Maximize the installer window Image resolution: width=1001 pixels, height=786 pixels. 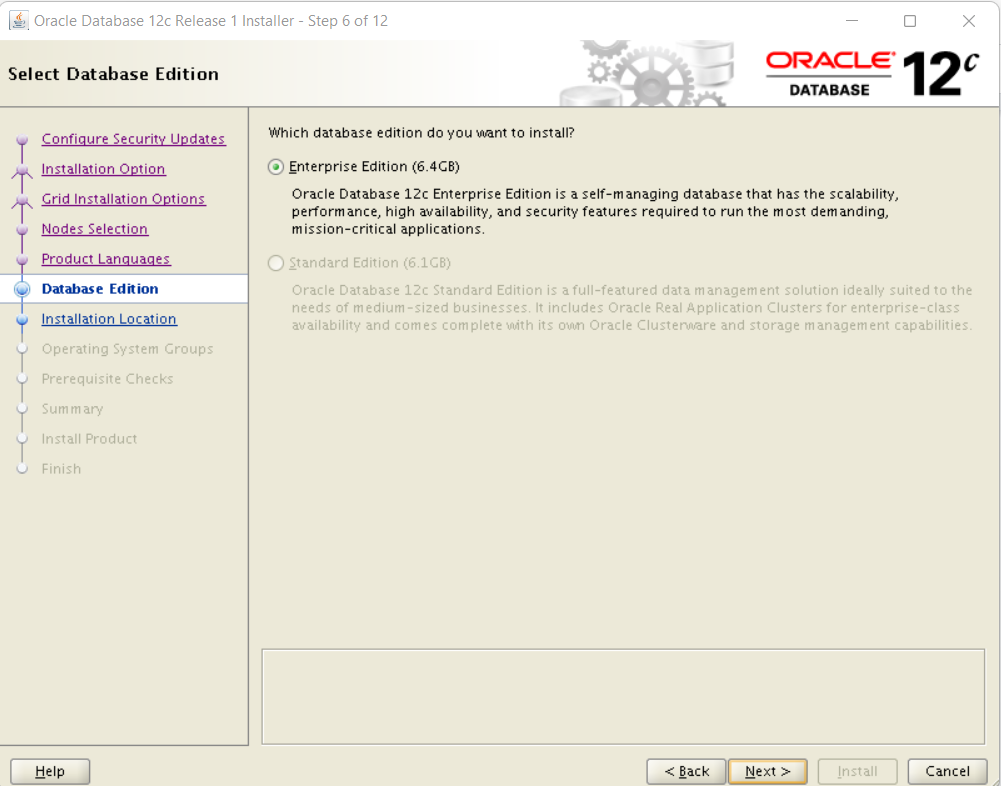910,21
